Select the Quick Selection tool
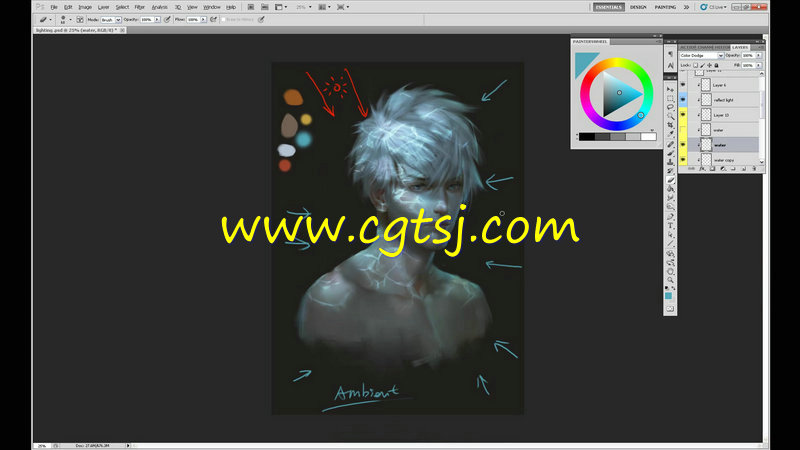The height and width of the screenshot is (450, 800). pos(670,116)
